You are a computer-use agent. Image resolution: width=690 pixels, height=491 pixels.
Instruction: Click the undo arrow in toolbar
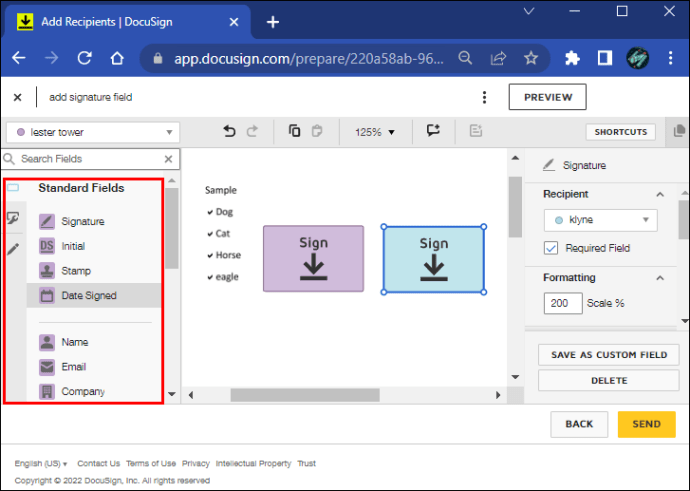(229, 131)
